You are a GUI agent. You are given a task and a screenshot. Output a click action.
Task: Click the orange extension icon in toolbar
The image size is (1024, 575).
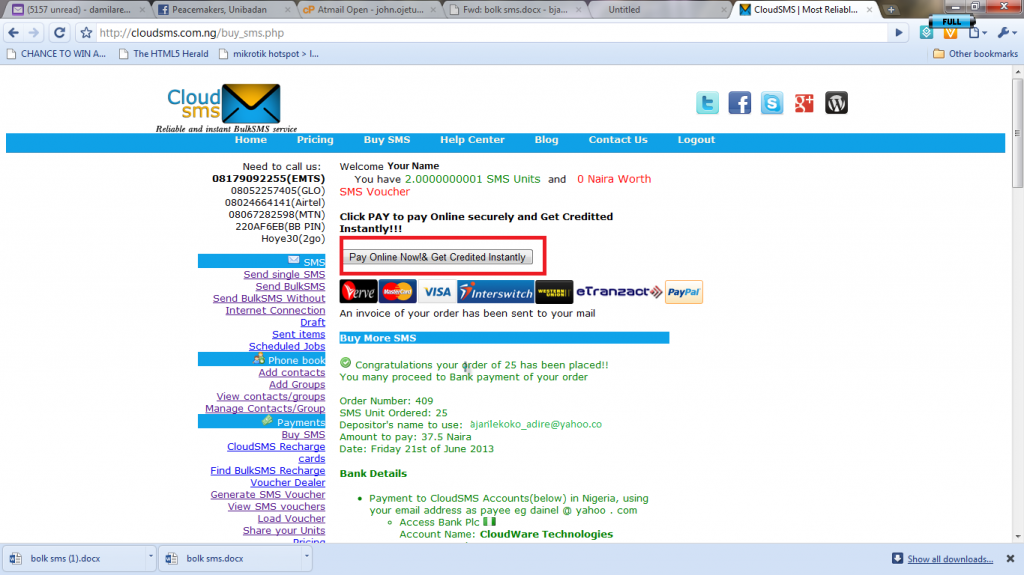pos(950,33)
